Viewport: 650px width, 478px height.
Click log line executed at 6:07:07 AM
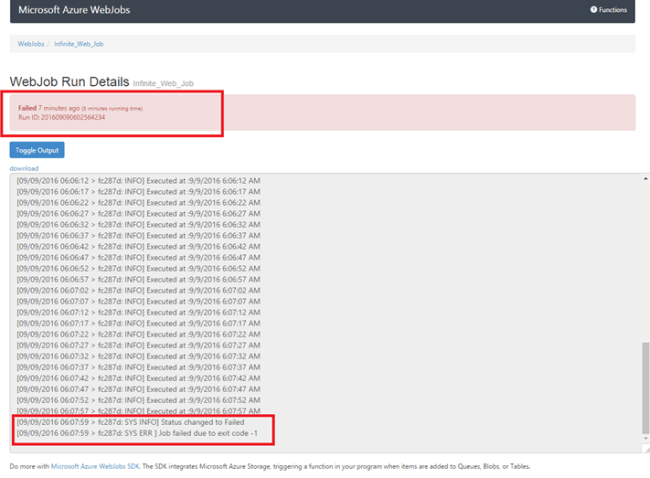[x=138, y=301]
